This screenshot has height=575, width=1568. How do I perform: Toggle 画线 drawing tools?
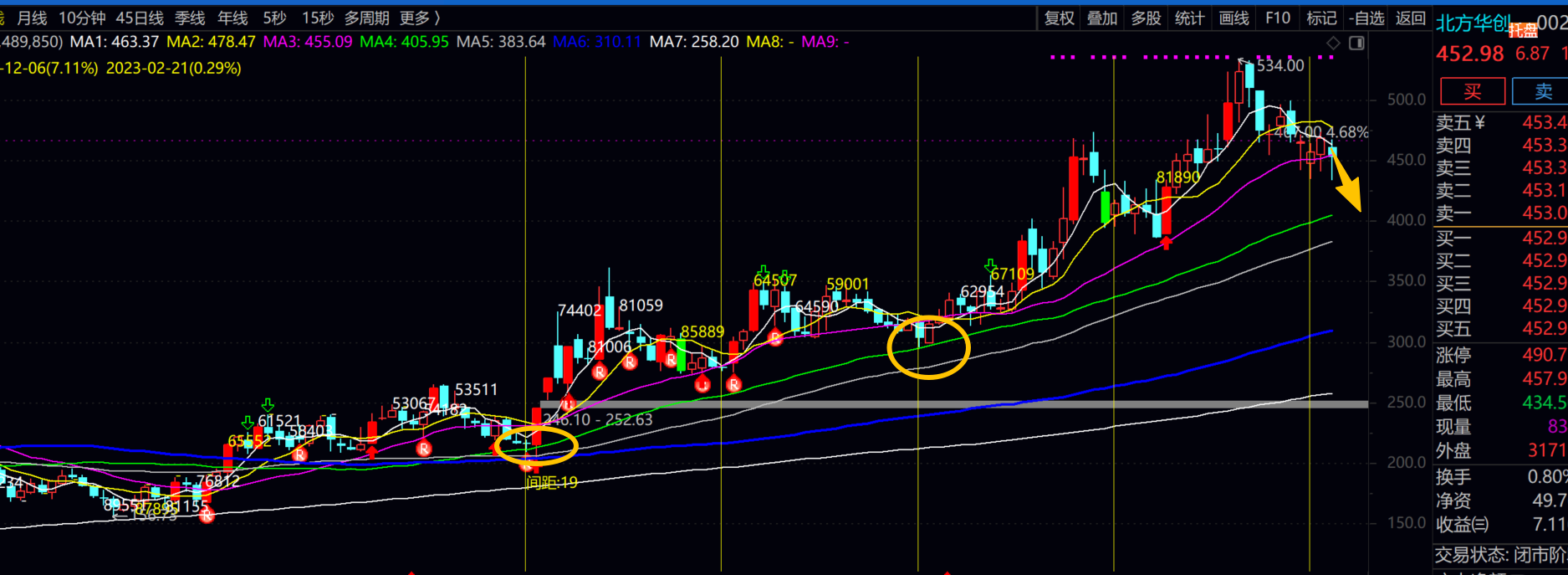[1233, 18]
